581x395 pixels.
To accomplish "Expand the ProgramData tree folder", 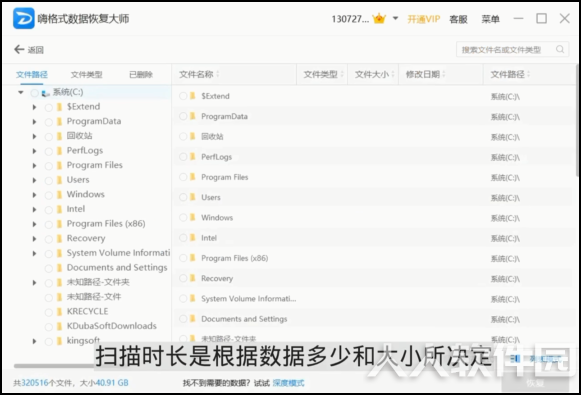I will click(34, 122).
